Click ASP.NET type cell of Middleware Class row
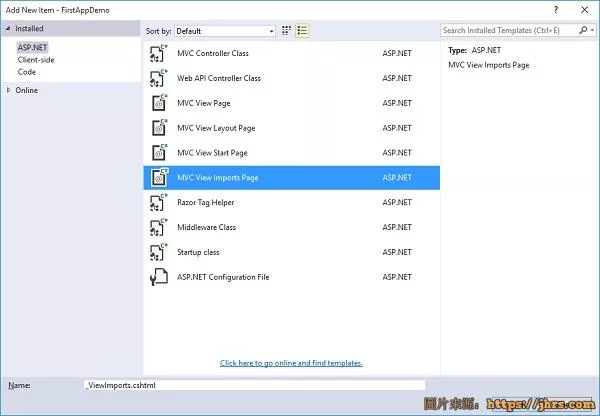Image resolution: width=600 pixels, height=416 pixels. pyautogui.click(x=397, y=227)
